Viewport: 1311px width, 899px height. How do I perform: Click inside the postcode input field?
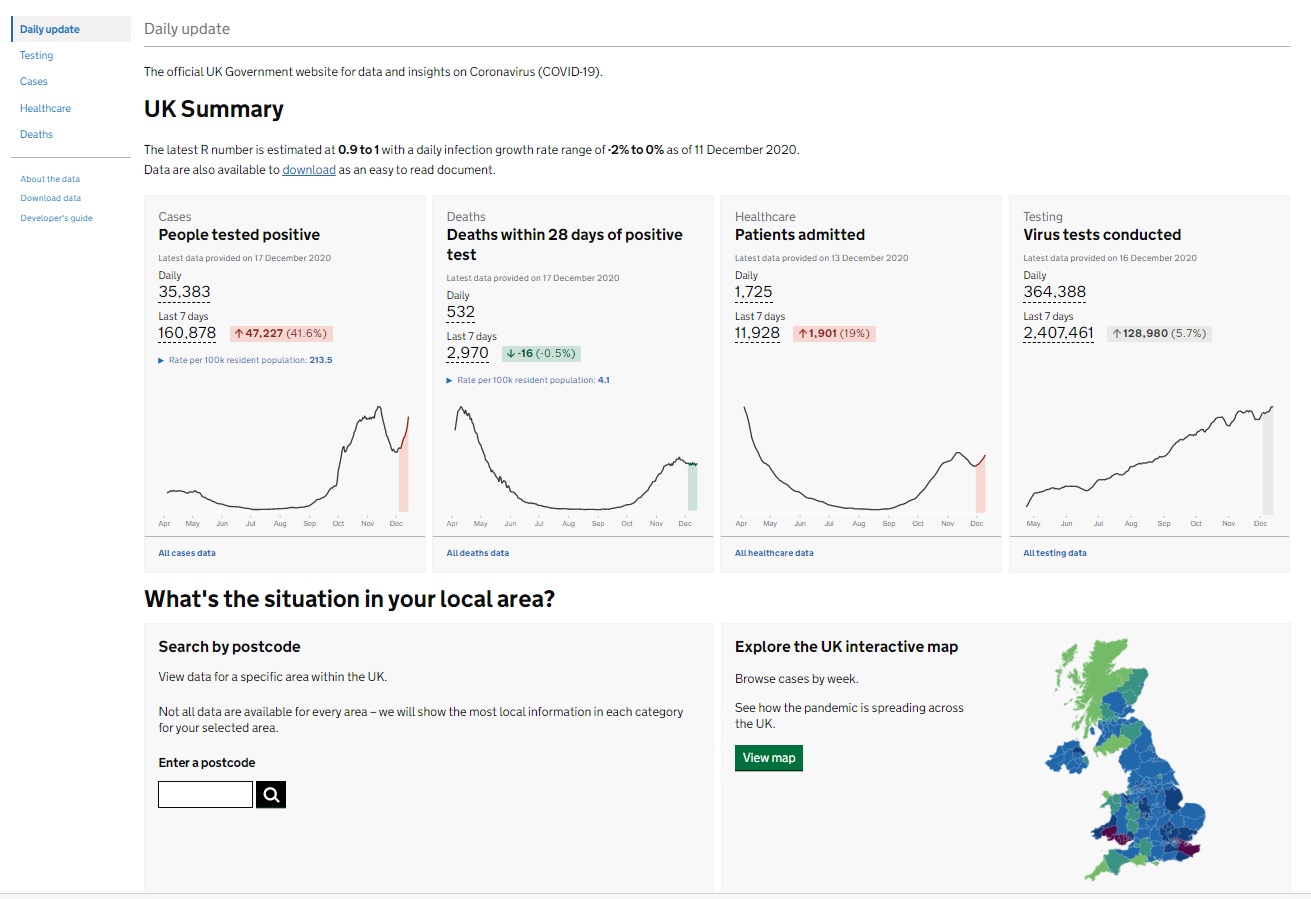point(205,795)
